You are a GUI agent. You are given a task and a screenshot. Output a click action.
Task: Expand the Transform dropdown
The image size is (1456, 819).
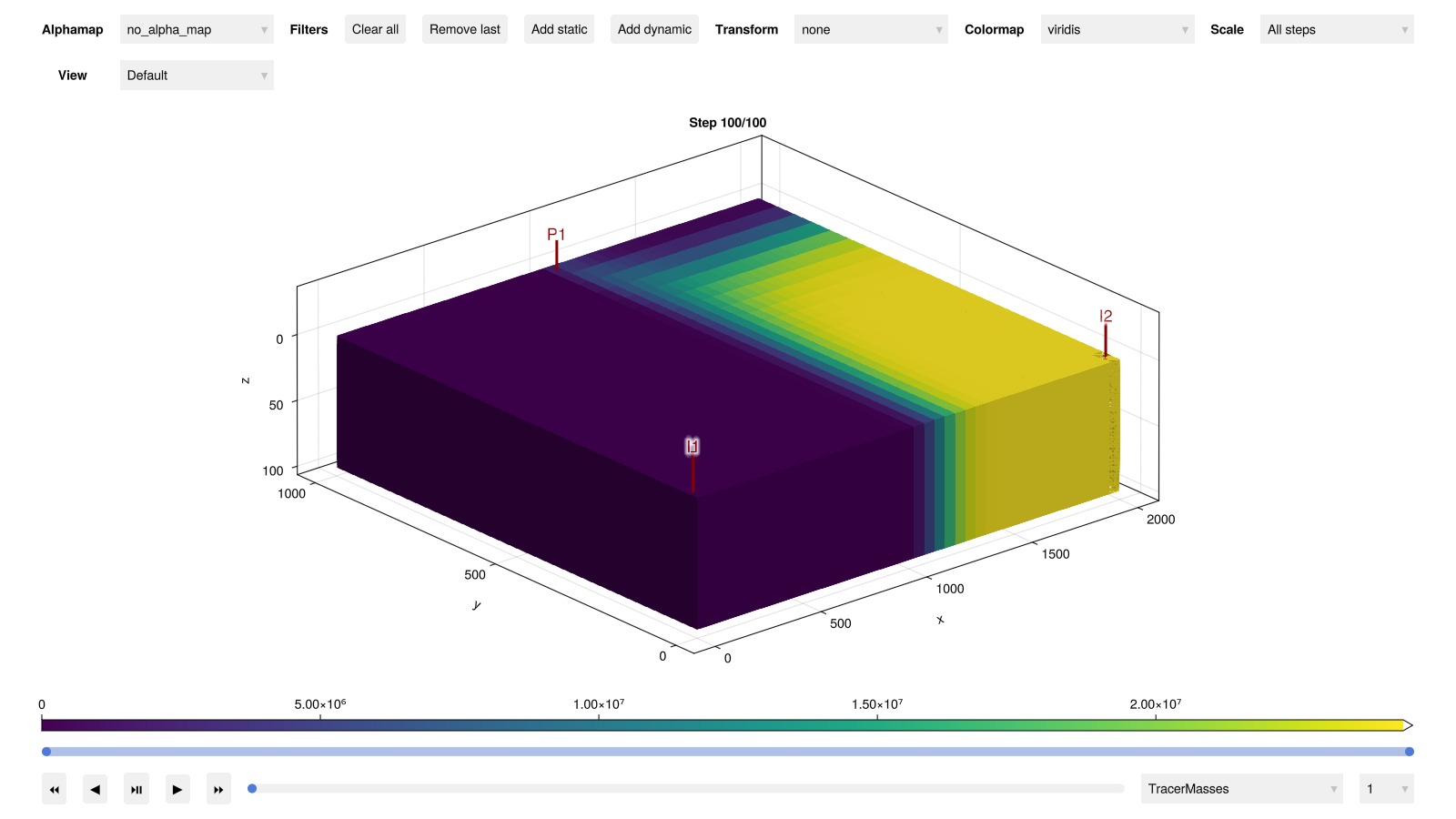point(870,29)
